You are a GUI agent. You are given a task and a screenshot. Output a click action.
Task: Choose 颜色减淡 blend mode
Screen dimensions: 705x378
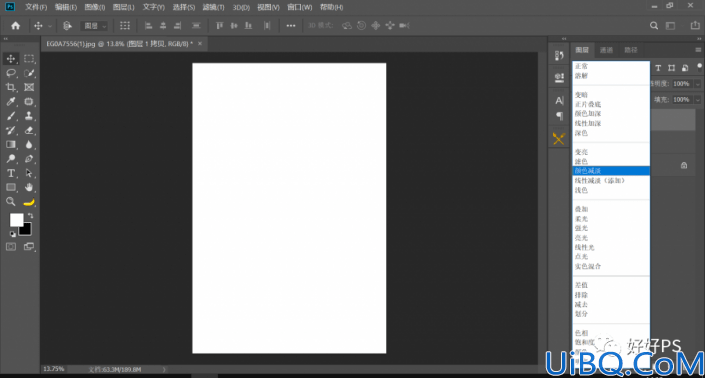point(611,171)
